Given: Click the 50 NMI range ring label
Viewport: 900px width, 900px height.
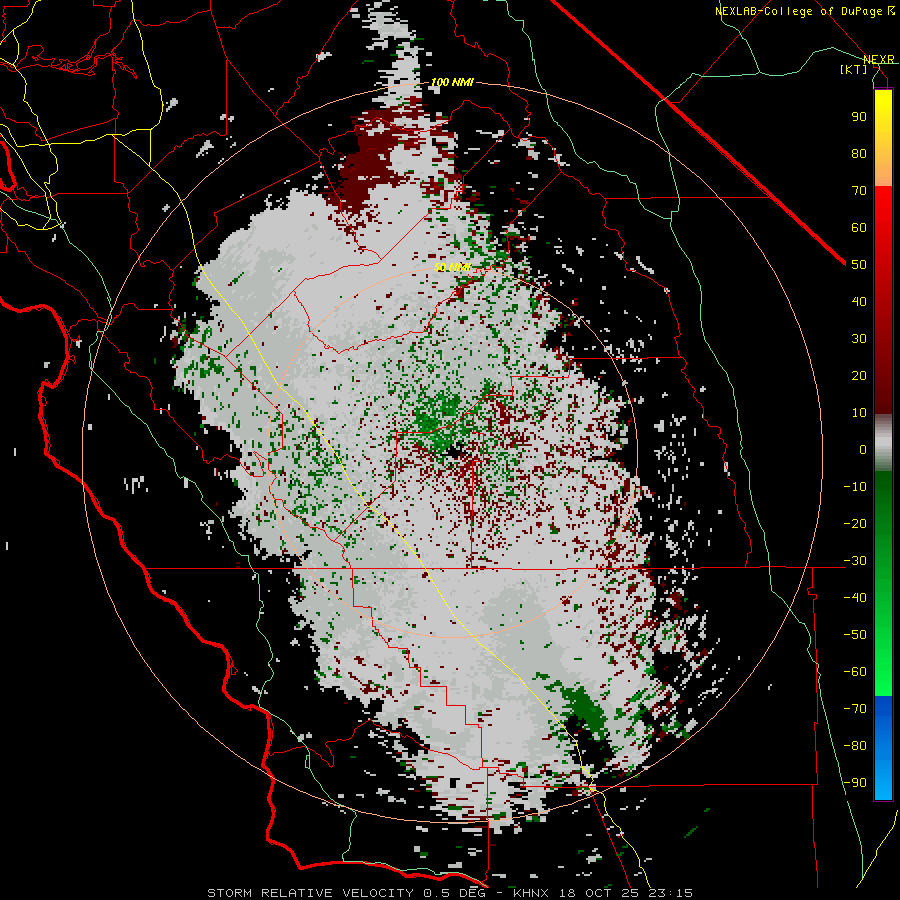Looking at the screenshot, I should [452, 267].
